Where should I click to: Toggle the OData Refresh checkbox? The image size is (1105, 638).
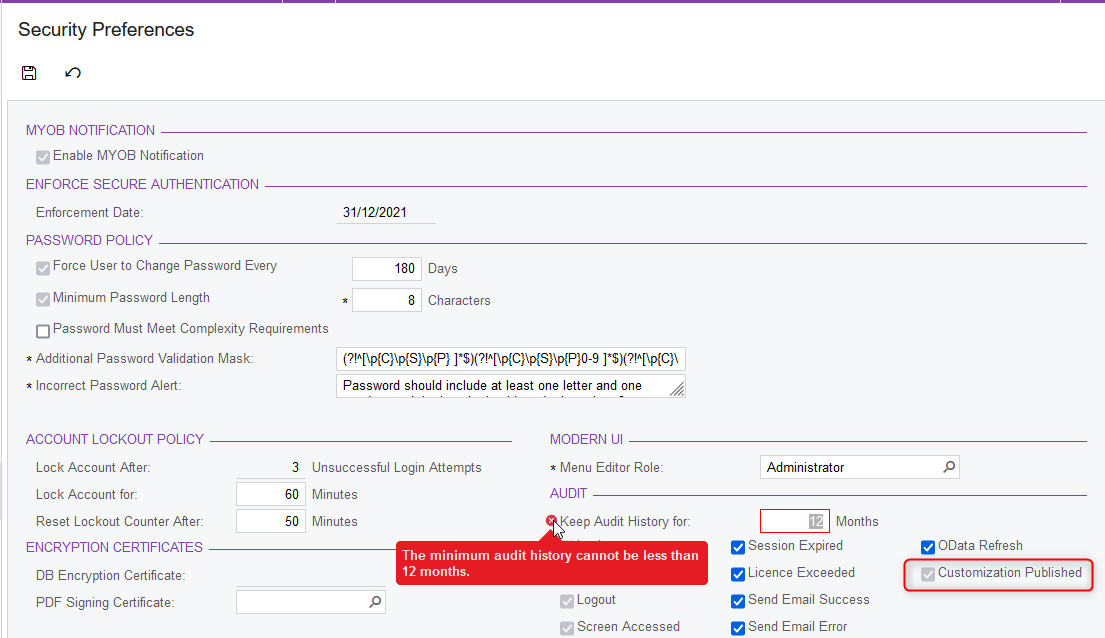point(928,547)
